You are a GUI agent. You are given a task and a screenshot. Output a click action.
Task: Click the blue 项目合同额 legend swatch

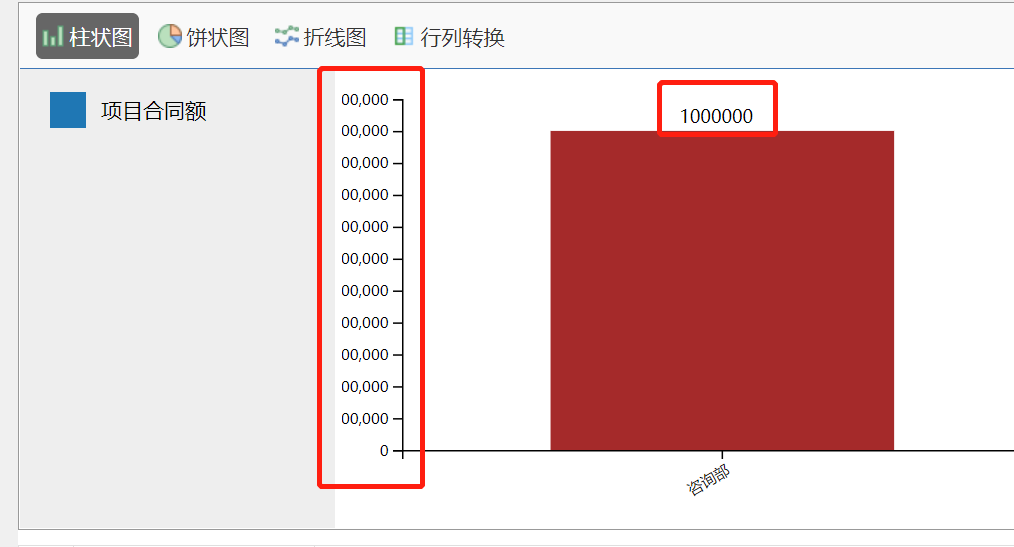(x=68, y=110)
